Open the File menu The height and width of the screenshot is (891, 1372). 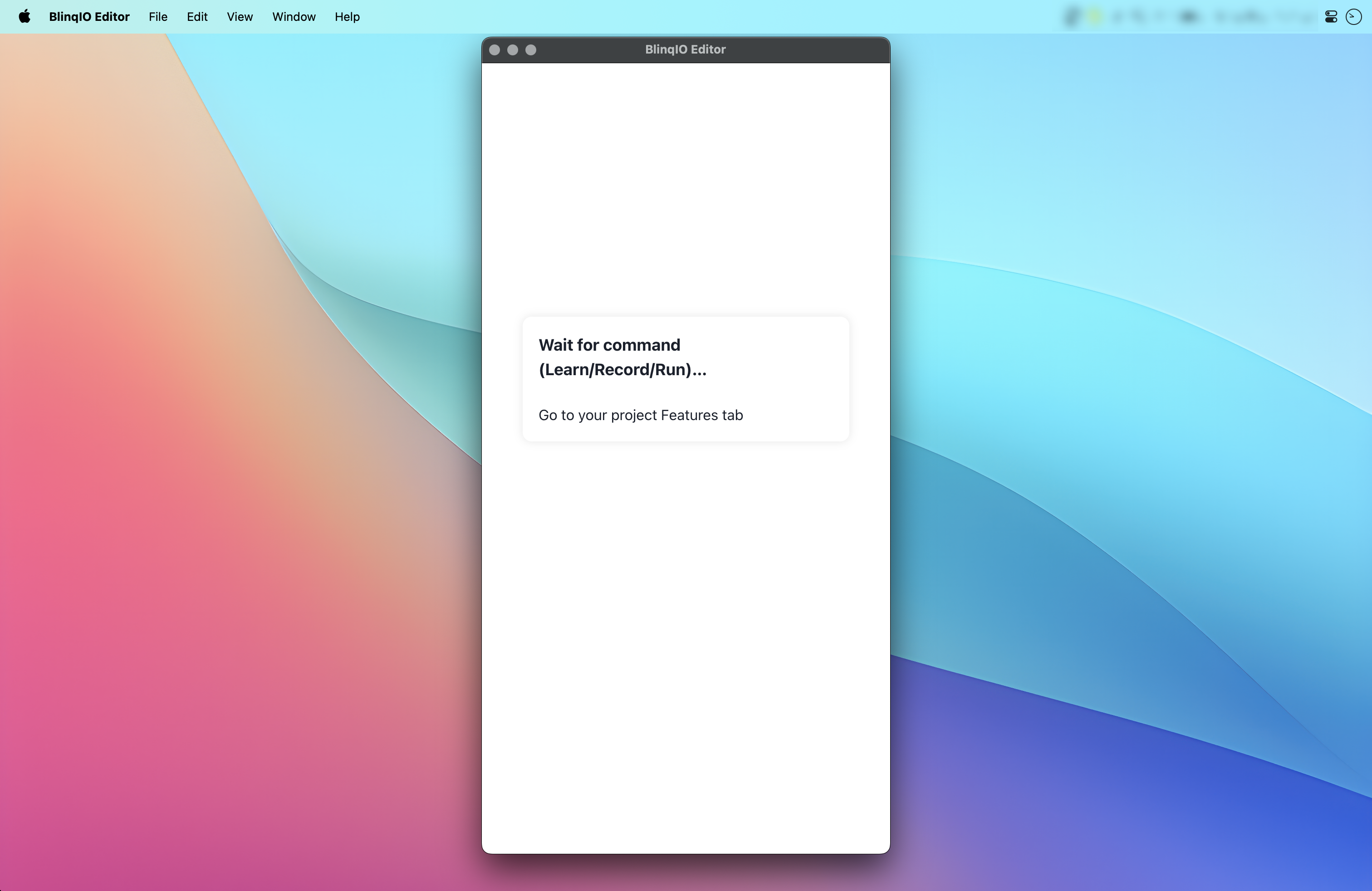click(x=158, y=17)
